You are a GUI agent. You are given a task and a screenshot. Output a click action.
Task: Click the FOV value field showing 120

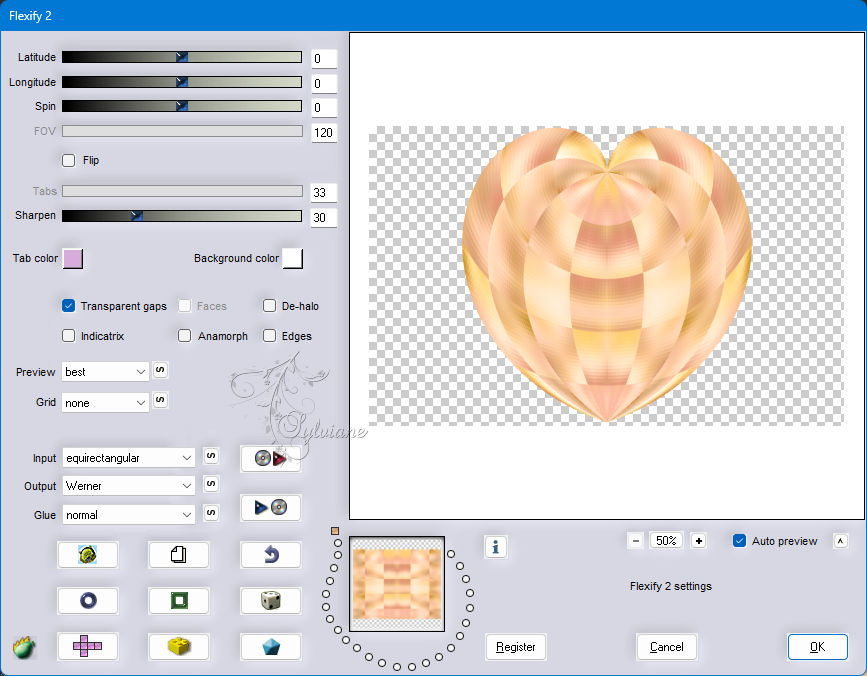point(324,132)
